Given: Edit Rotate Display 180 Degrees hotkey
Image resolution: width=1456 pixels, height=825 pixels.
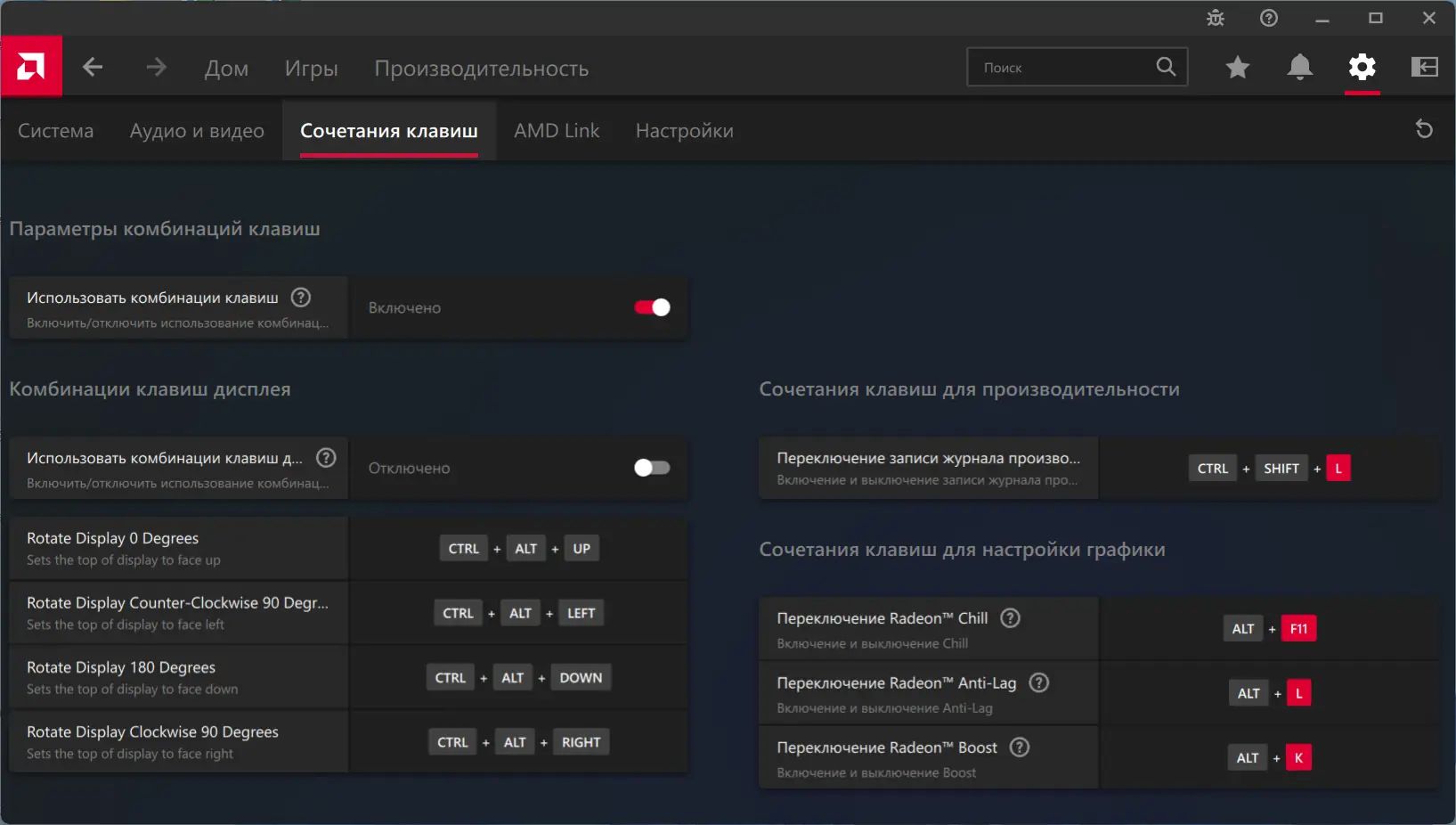Looking at the screenshot, I should pos(519,678).
